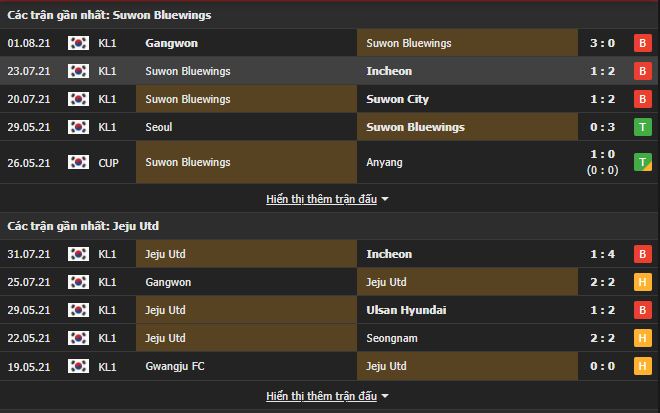Click the red B result badge for the 3:0 match

click(640, 43)
